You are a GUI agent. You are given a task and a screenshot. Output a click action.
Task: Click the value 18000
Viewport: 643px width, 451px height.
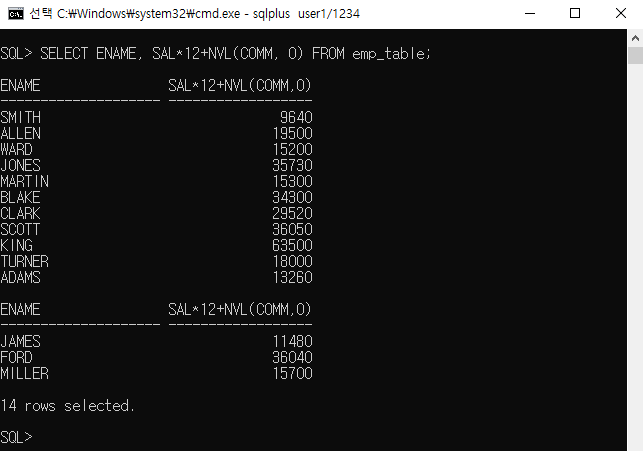click(x=292, y=262)
